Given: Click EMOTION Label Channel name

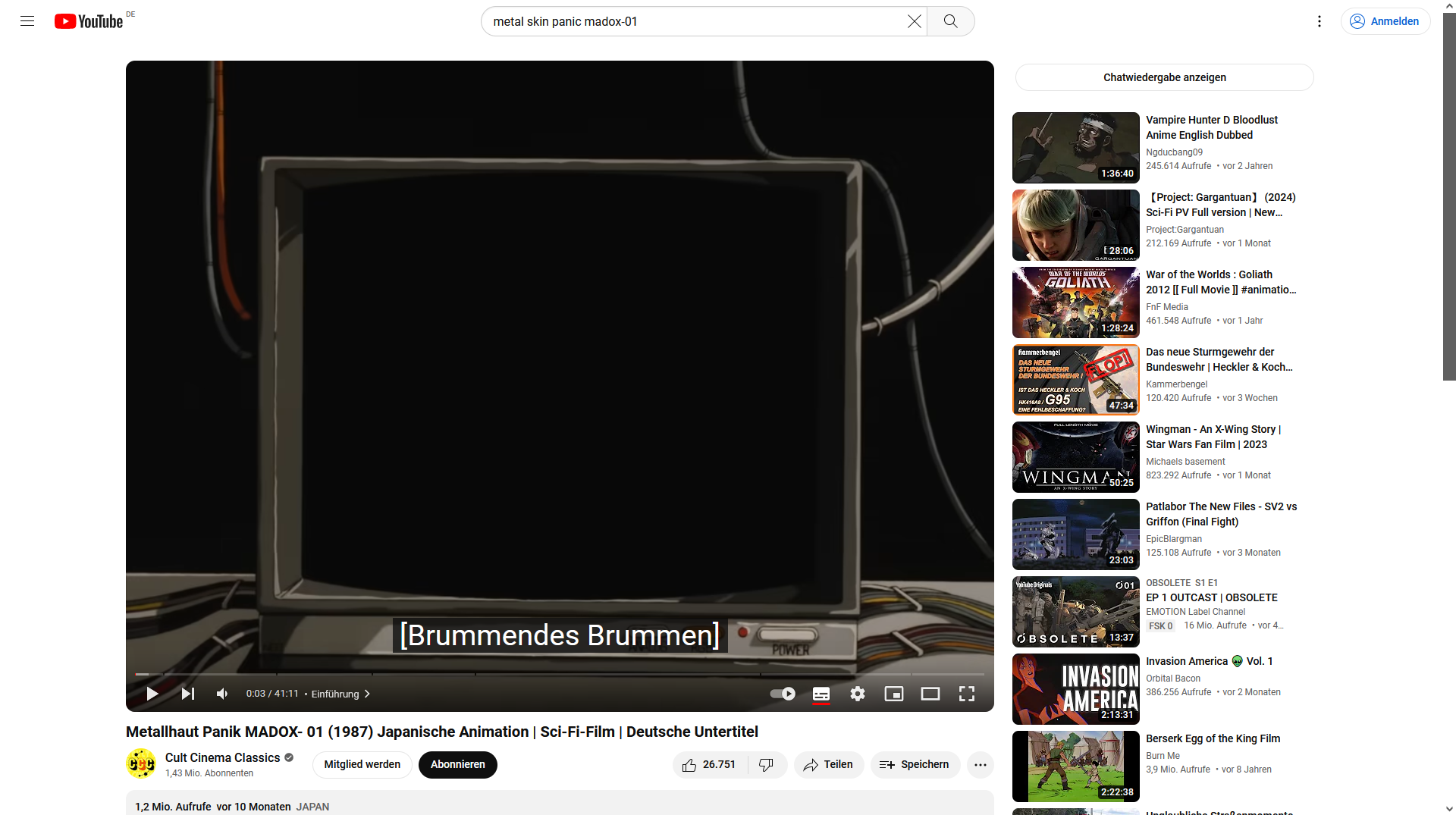Looking at the screenshot, I should tap(1195, 612).
